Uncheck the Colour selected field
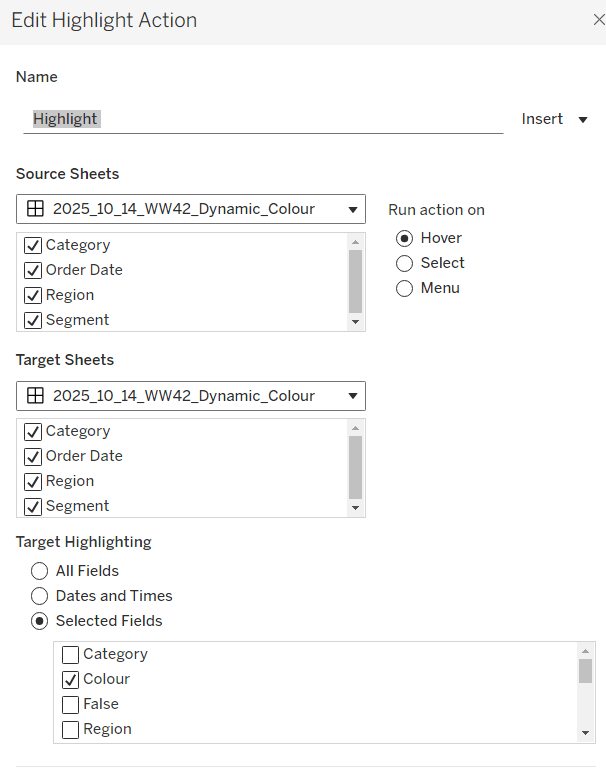 point(71,679)
